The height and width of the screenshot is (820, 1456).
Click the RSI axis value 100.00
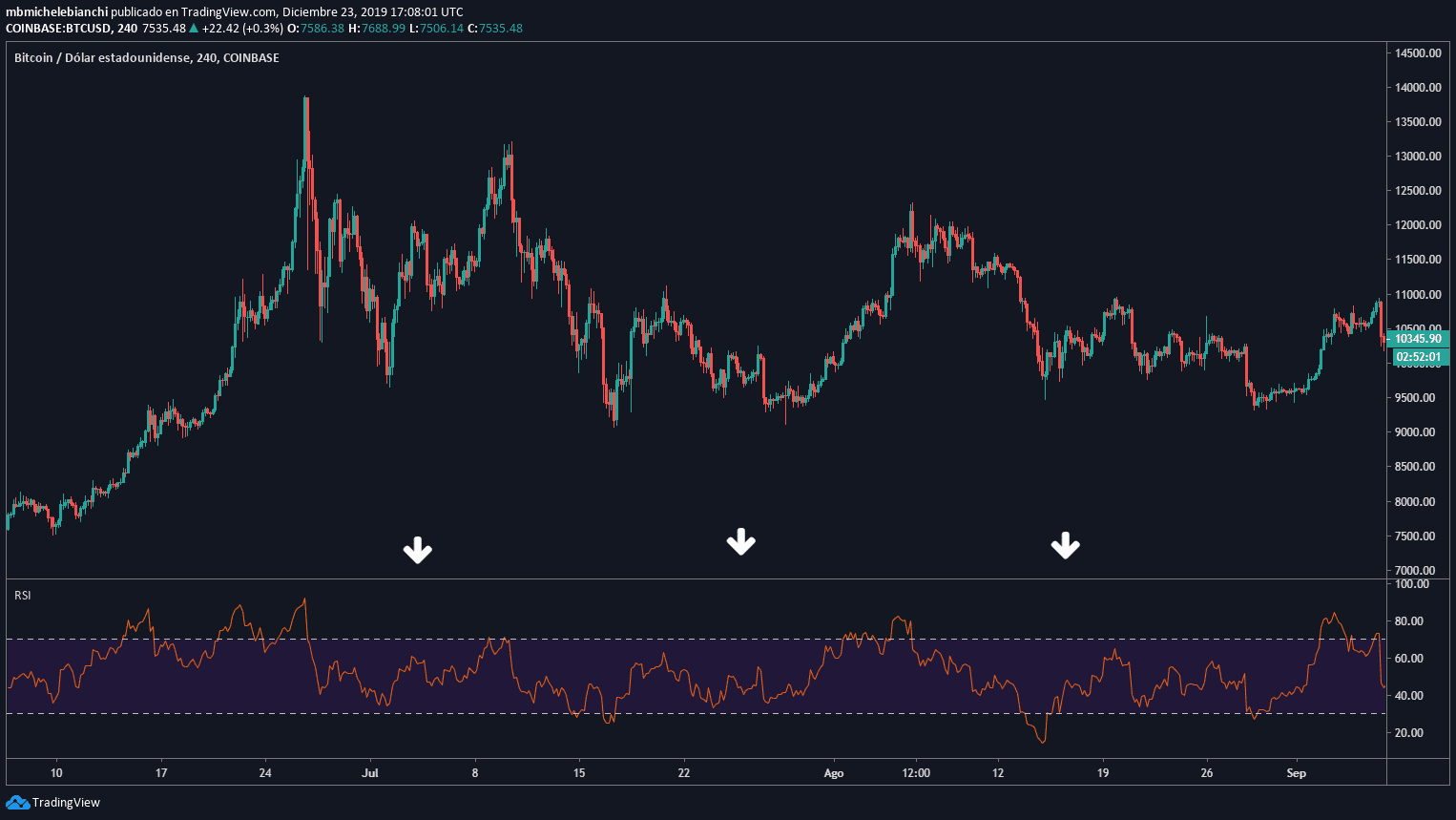click(x=1412, y=584)
